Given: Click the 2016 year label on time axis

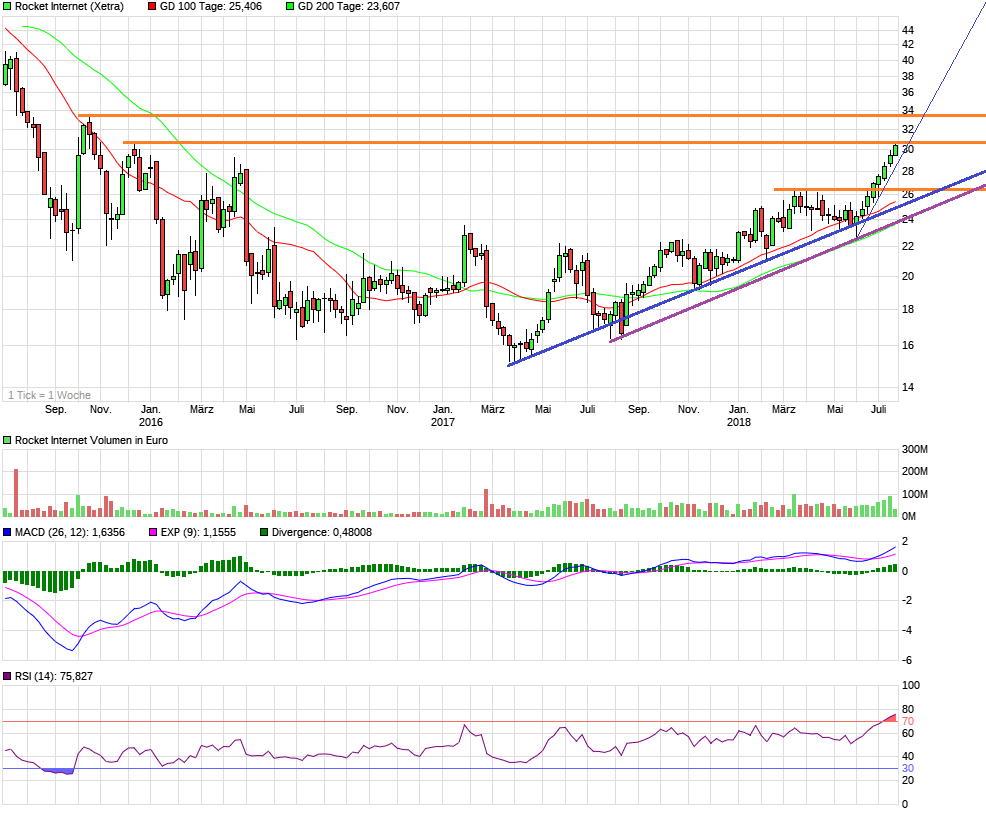Looking at the screenshot, I should [150, 422].
